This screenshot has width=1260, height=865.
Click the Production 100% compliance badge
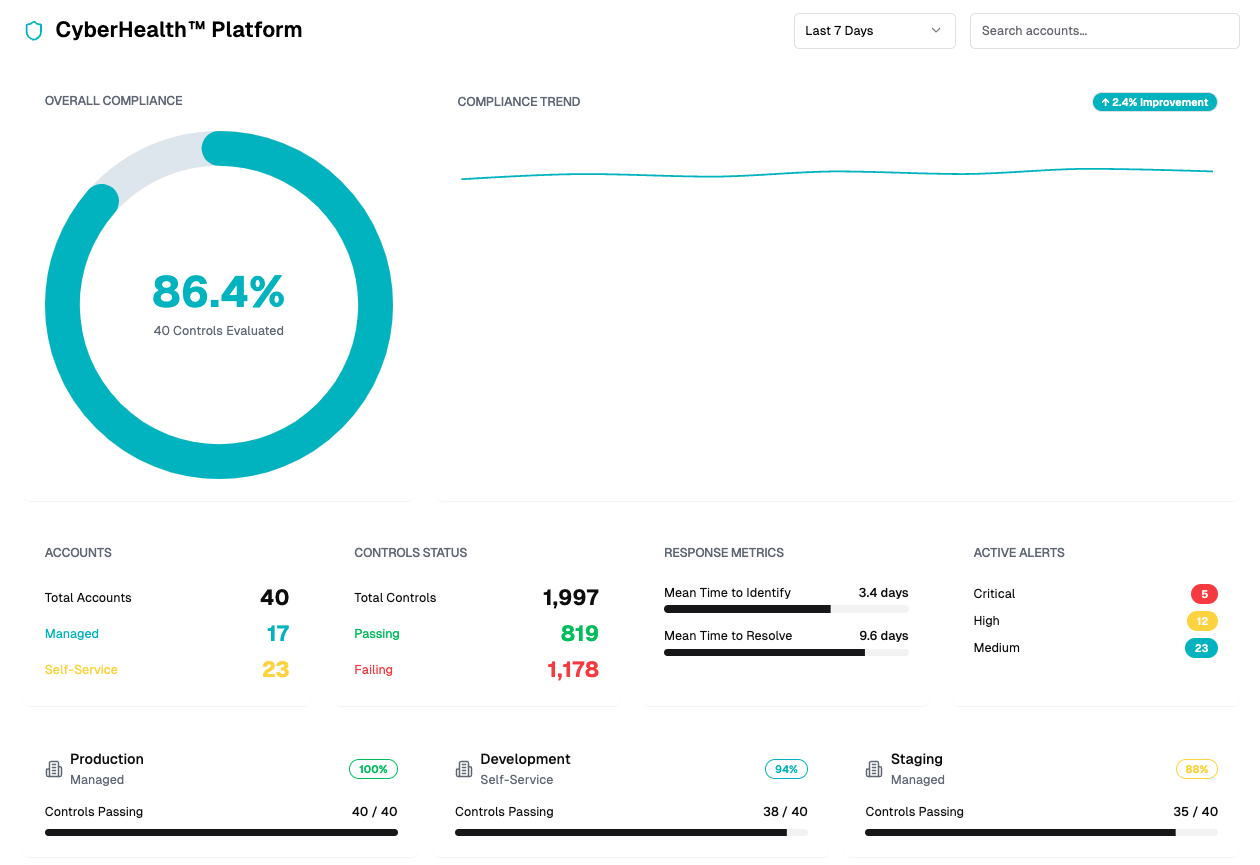[373, 769]
